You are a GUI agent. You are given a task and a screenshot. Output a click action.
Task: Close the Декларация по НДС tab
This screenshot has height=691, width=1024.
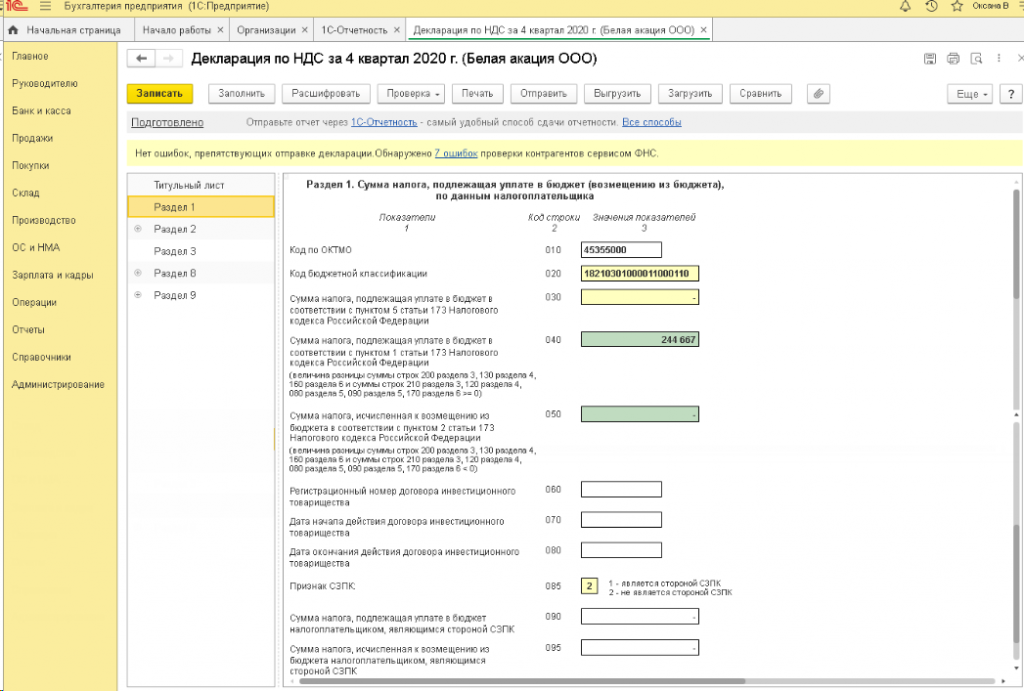pyautogui.click(x=703, y=30)
